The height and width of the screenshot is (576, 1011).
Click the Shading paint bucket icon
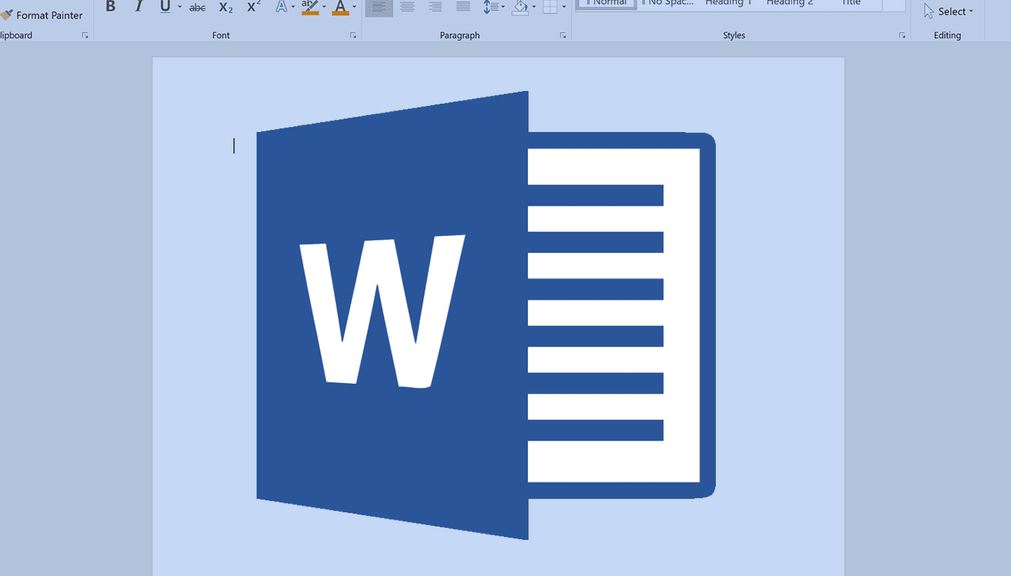coord(520,7)
